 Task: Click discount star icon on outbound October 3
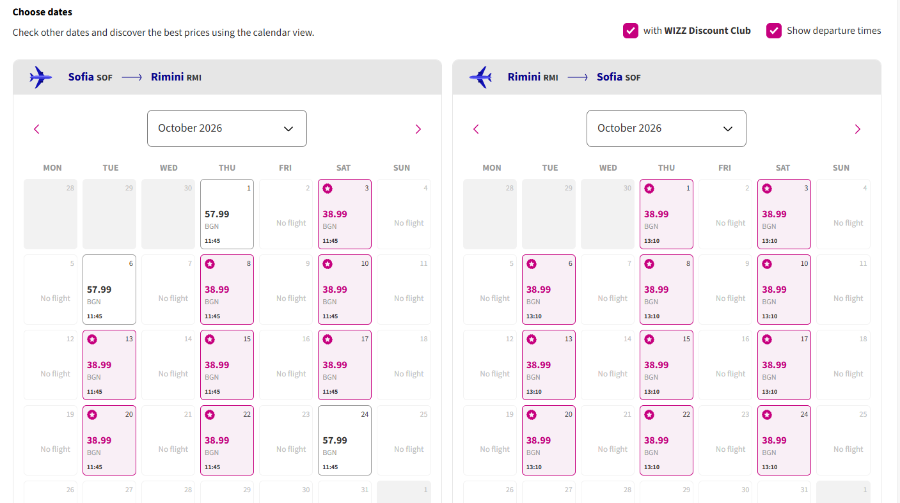click(x=328, y=188)
